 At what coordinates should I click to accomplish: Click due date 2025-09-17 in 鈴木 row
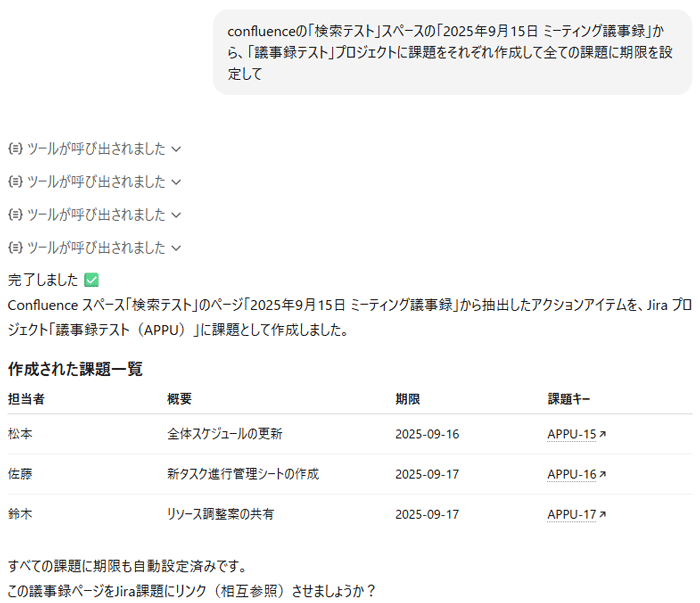point(427,514)
